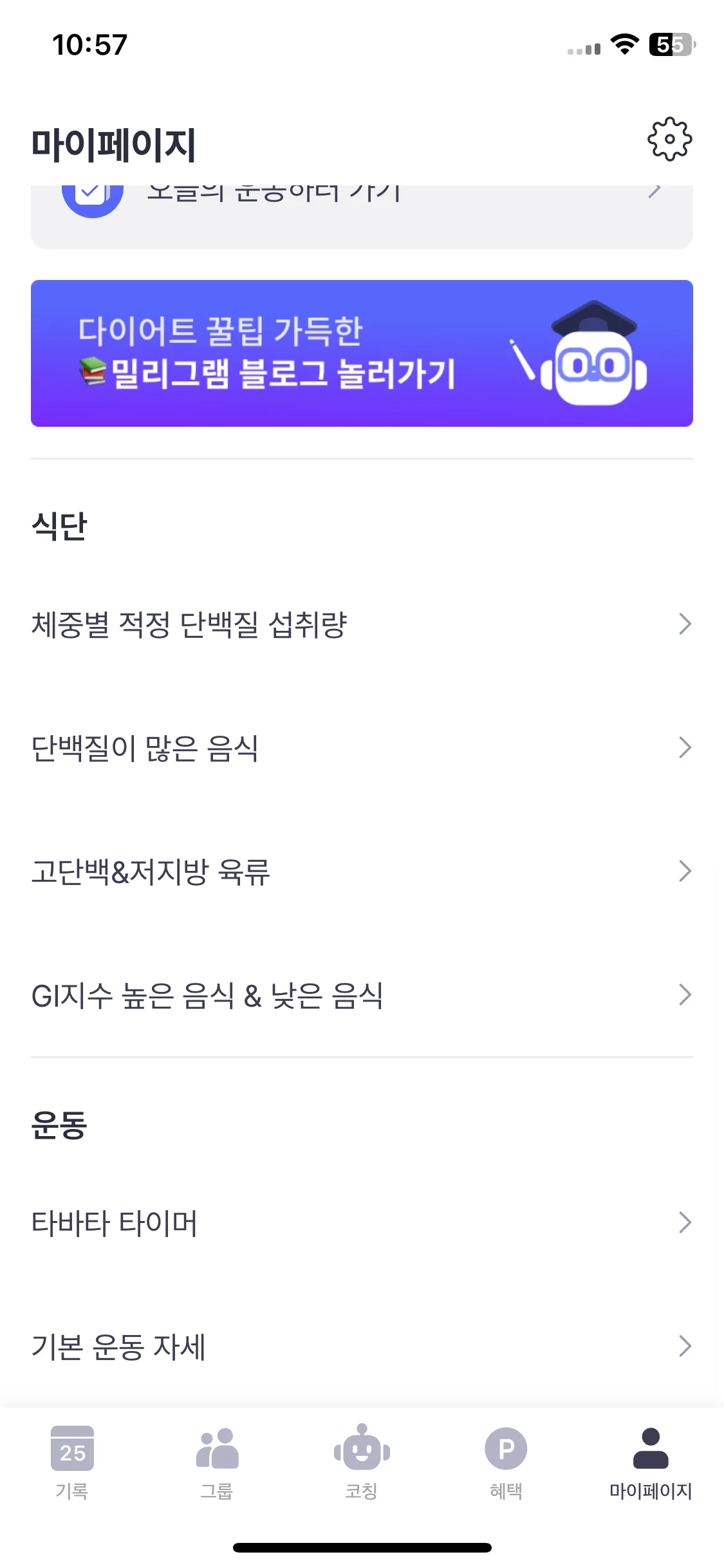Expand chevron for 타바타 타이머

pyautogui.click(x=685, y=1222)
